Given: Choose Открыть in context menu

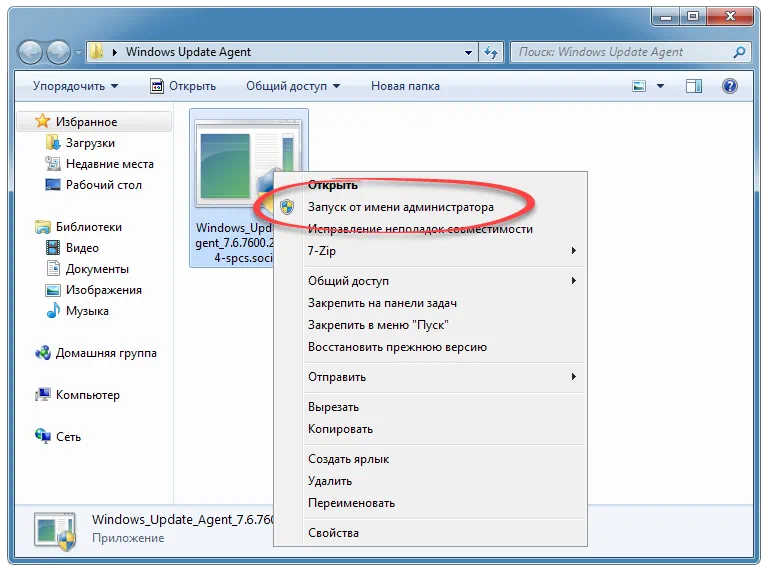Looking at the screenshot, I should pyautogui.click(x=431, y=185).
